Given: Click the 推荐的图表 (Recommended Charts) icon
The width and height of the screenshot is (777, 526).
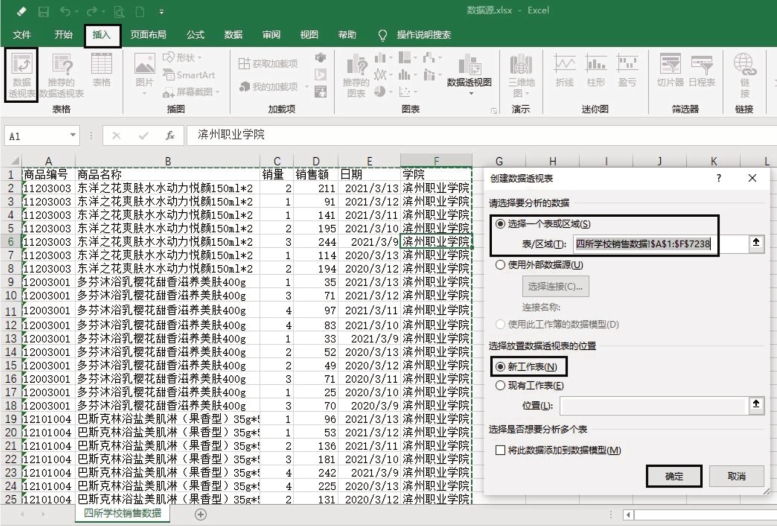Looking at the screenshot, I should (356, 74).
